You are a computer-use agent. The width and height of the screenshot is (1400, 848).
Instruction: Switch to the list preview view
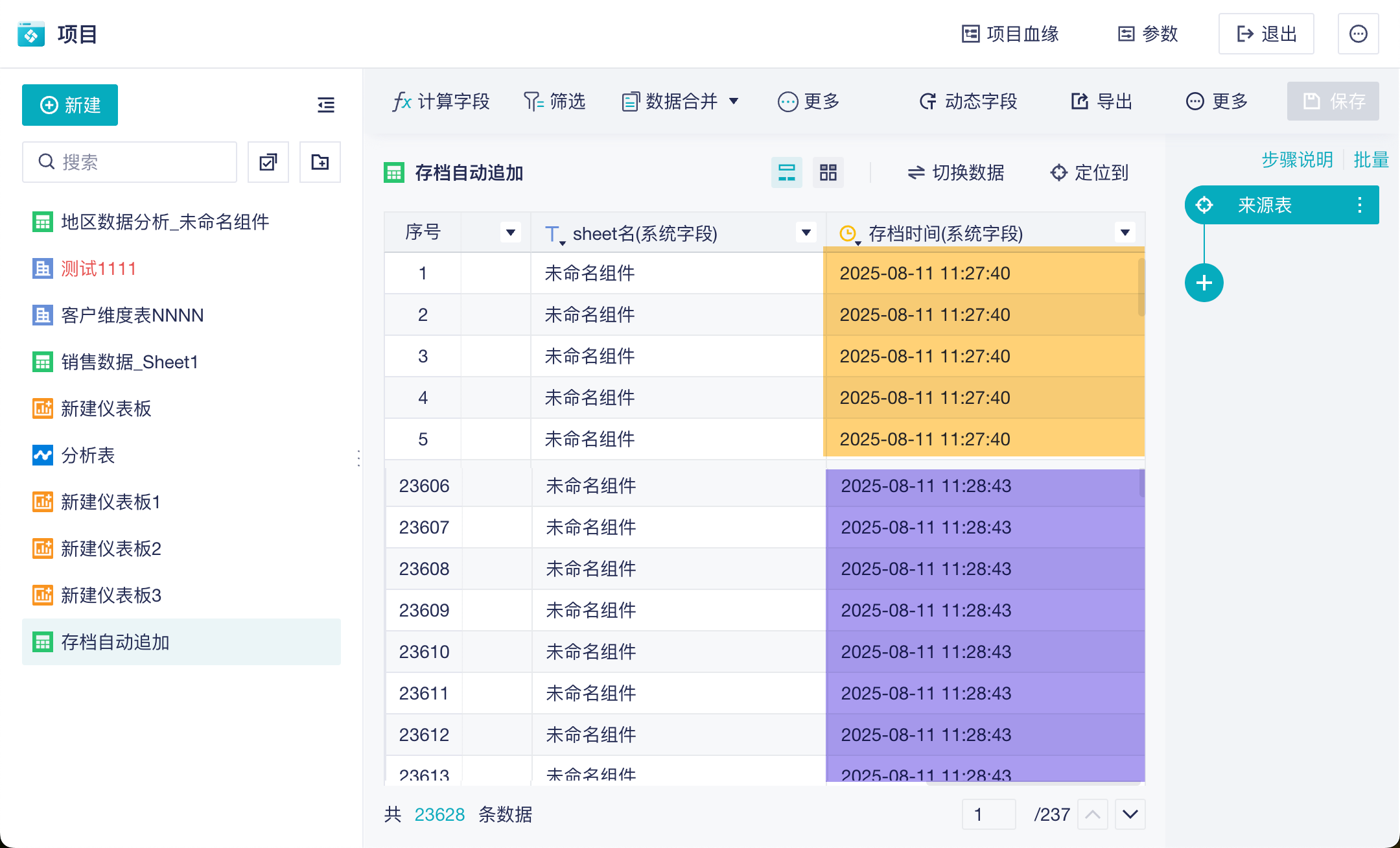tap(786, 172)
